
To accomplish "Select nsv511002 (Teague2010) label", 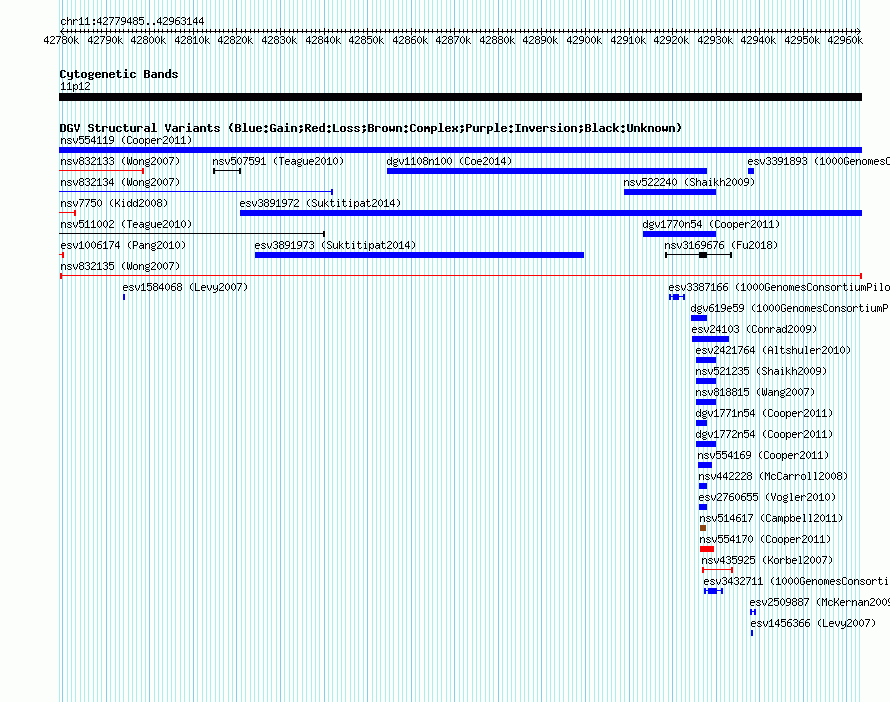I will tap(126, 224).
